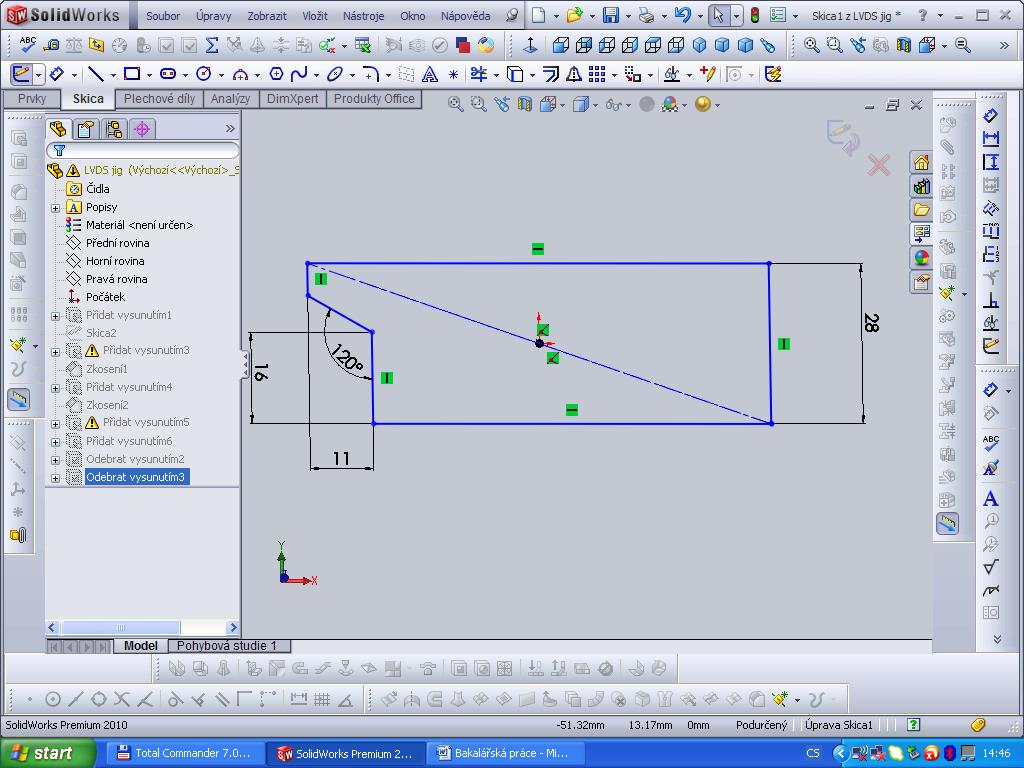1024x768 pixels.
Task: Open File Explorer task pane folder icon
Action: tap(921, 210)
